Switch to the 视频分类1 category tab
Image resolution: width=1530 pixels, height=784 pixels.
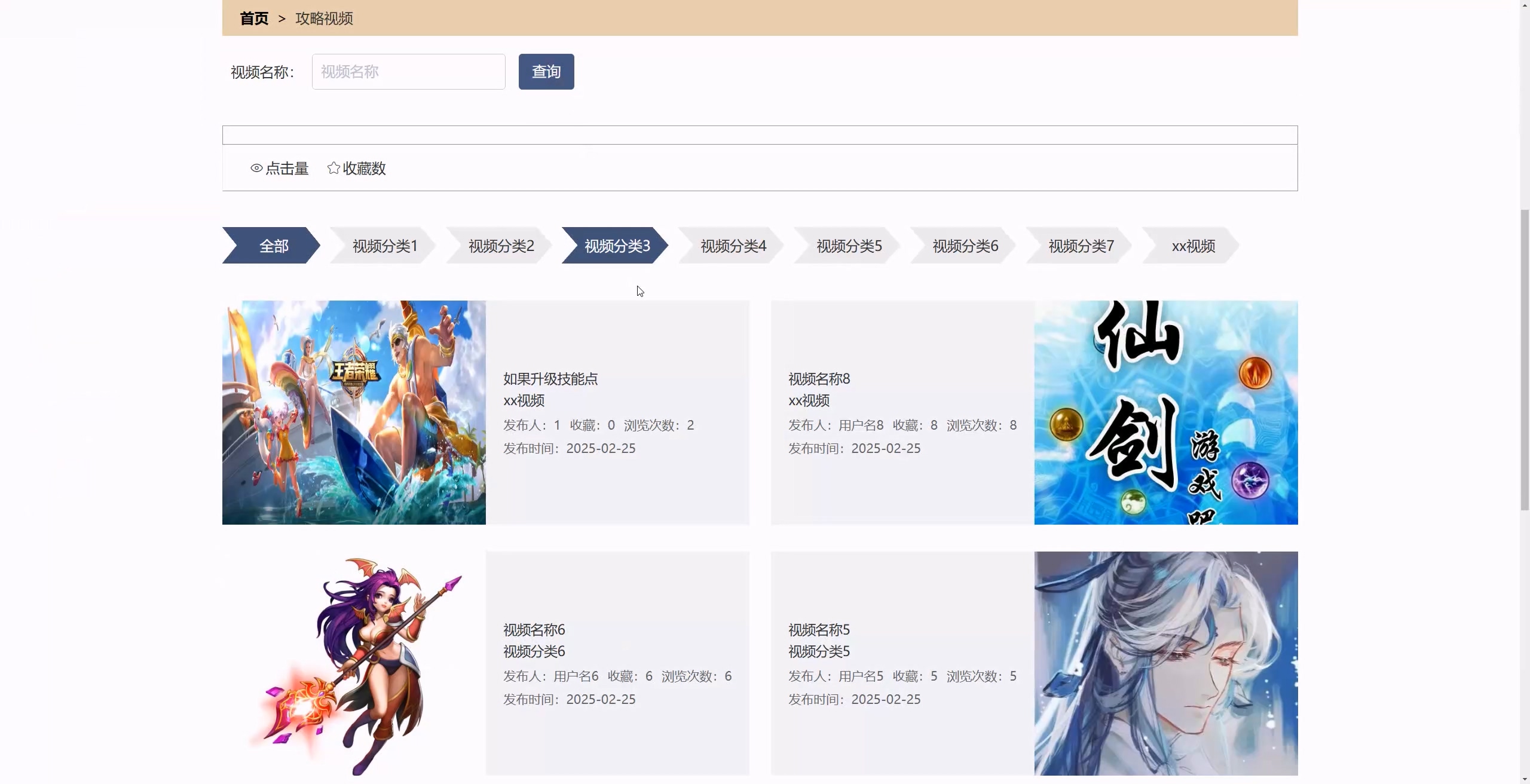[384, 246]
